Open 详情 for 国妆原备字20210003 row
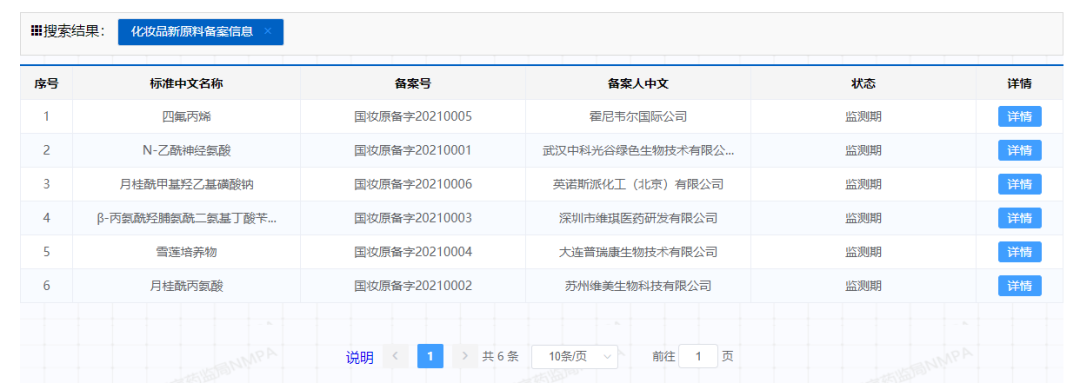Screen dimensions: 1080x383 click(x=1019, y=218)
